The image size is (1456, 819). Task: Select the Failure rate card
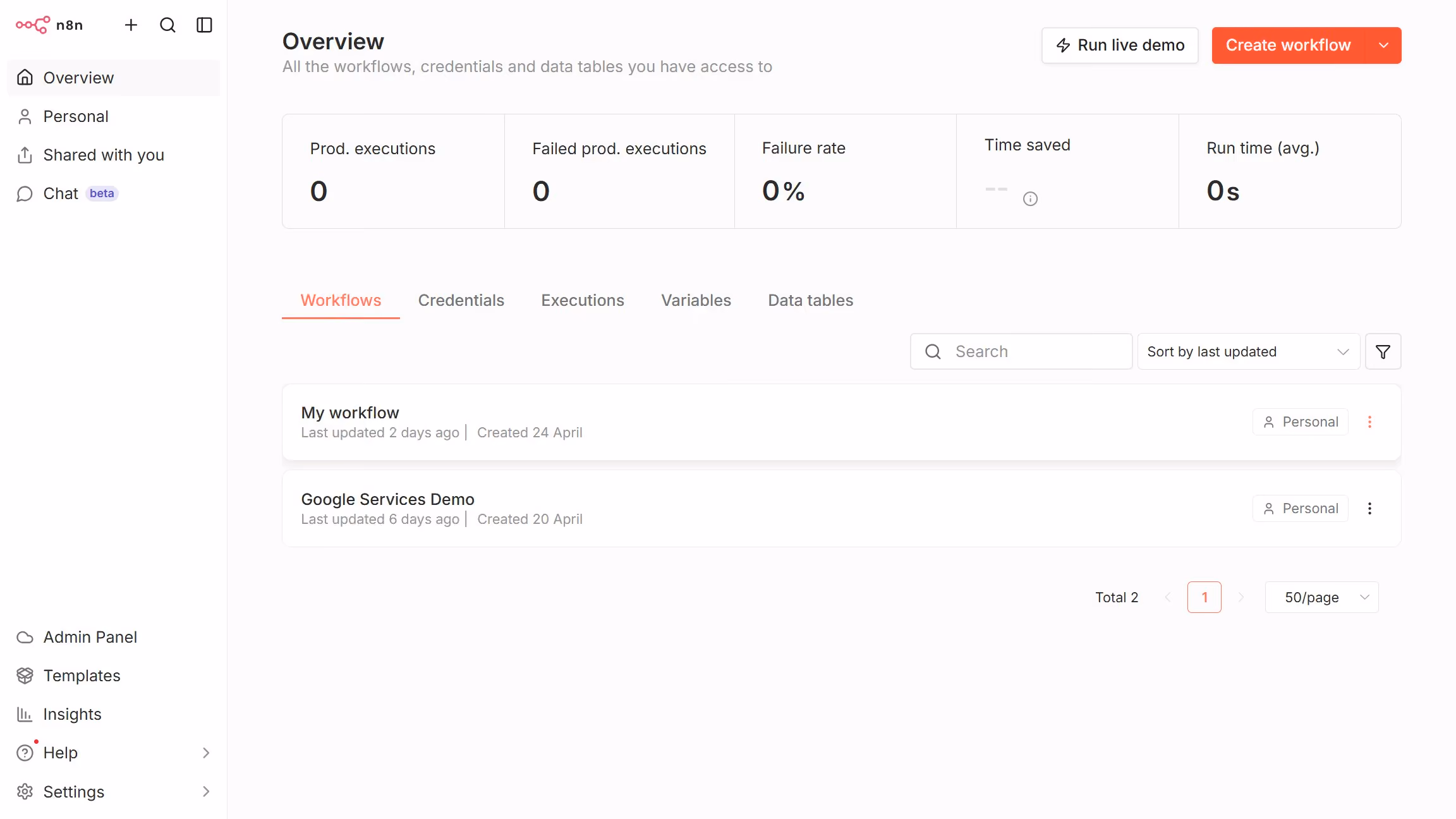(846, 171)
